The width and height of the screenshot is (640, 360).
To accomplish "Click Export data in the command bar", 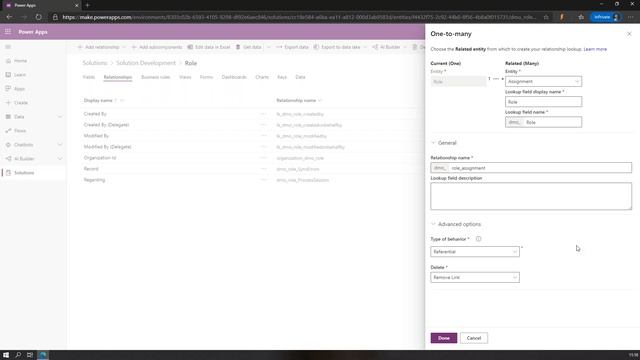I will click(292, 47).
